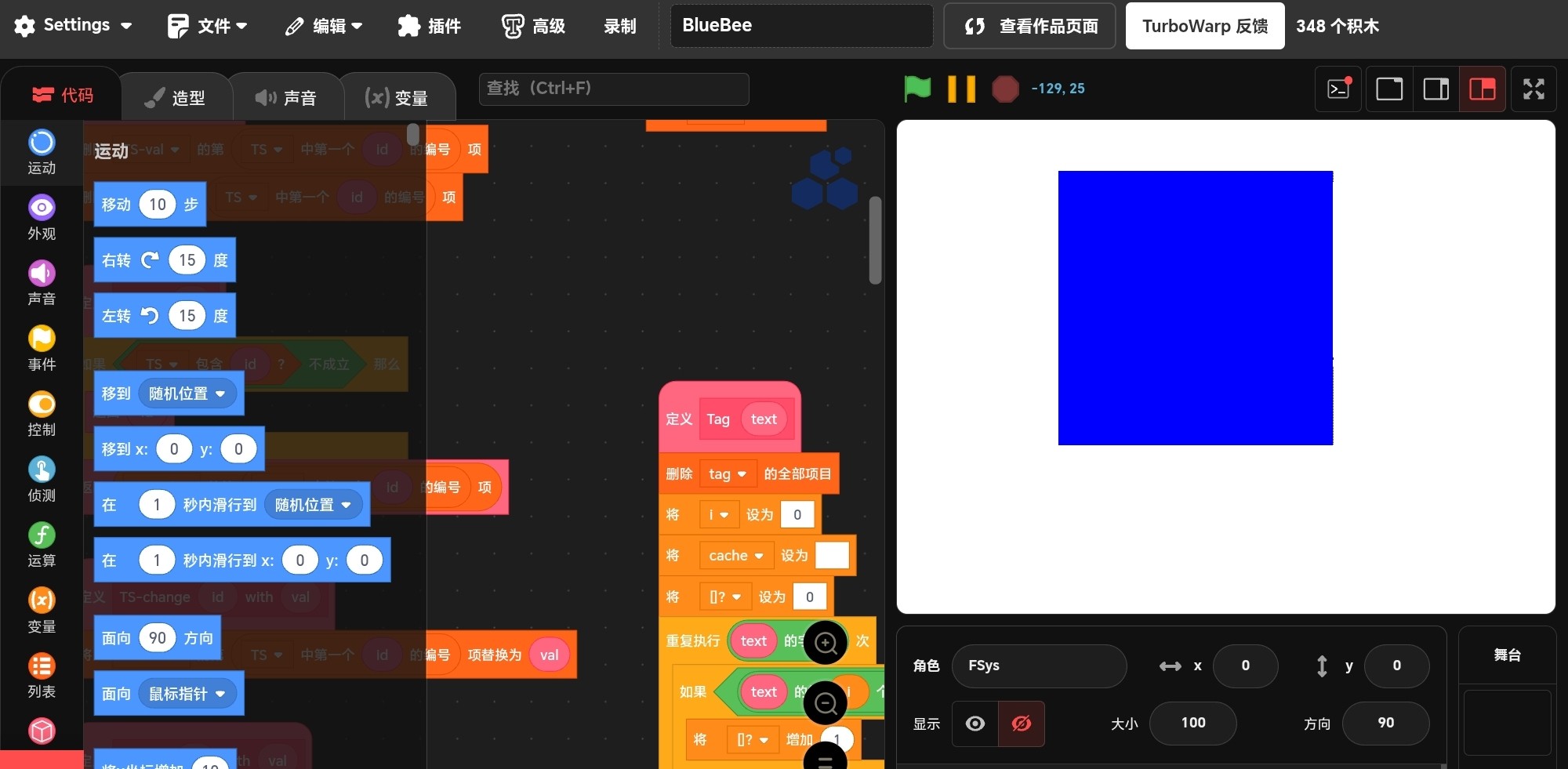Switch to the 代码 Code tab
Image resolution: width=1568 pixels, height=769 pixels.
coord(62,95)
